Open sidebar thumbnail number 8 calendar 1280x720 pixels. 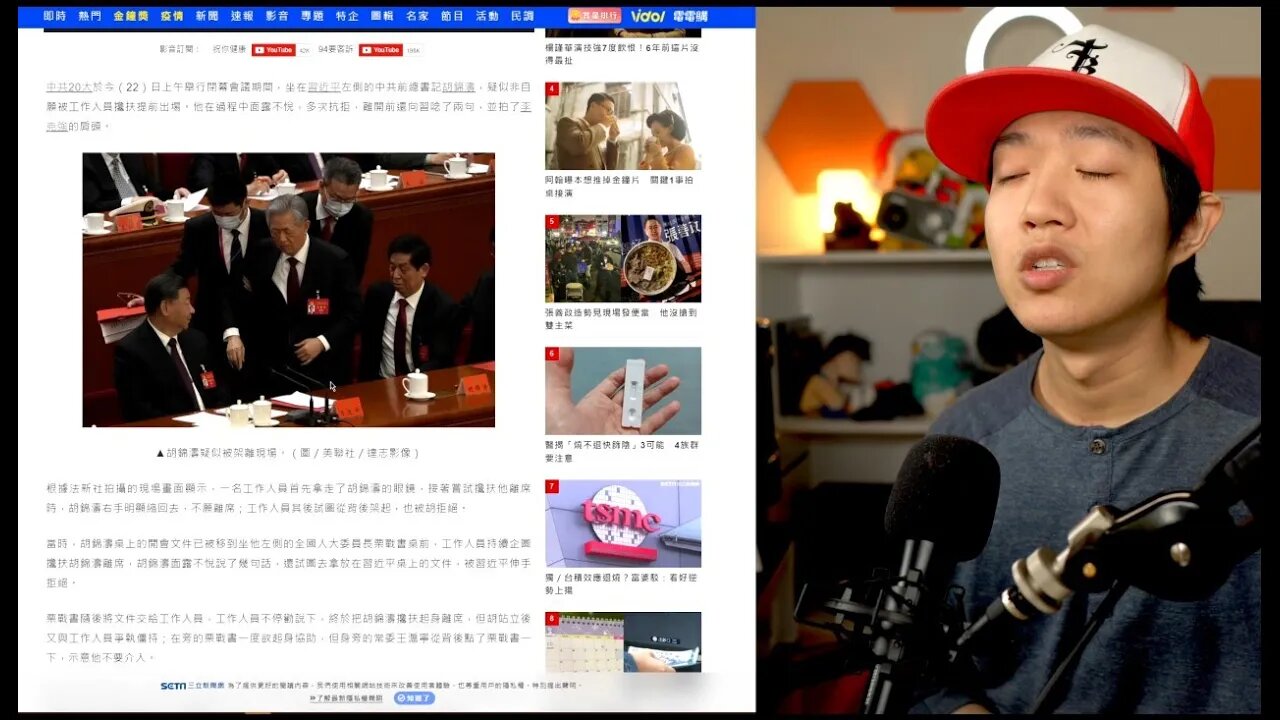pos(623,642)
